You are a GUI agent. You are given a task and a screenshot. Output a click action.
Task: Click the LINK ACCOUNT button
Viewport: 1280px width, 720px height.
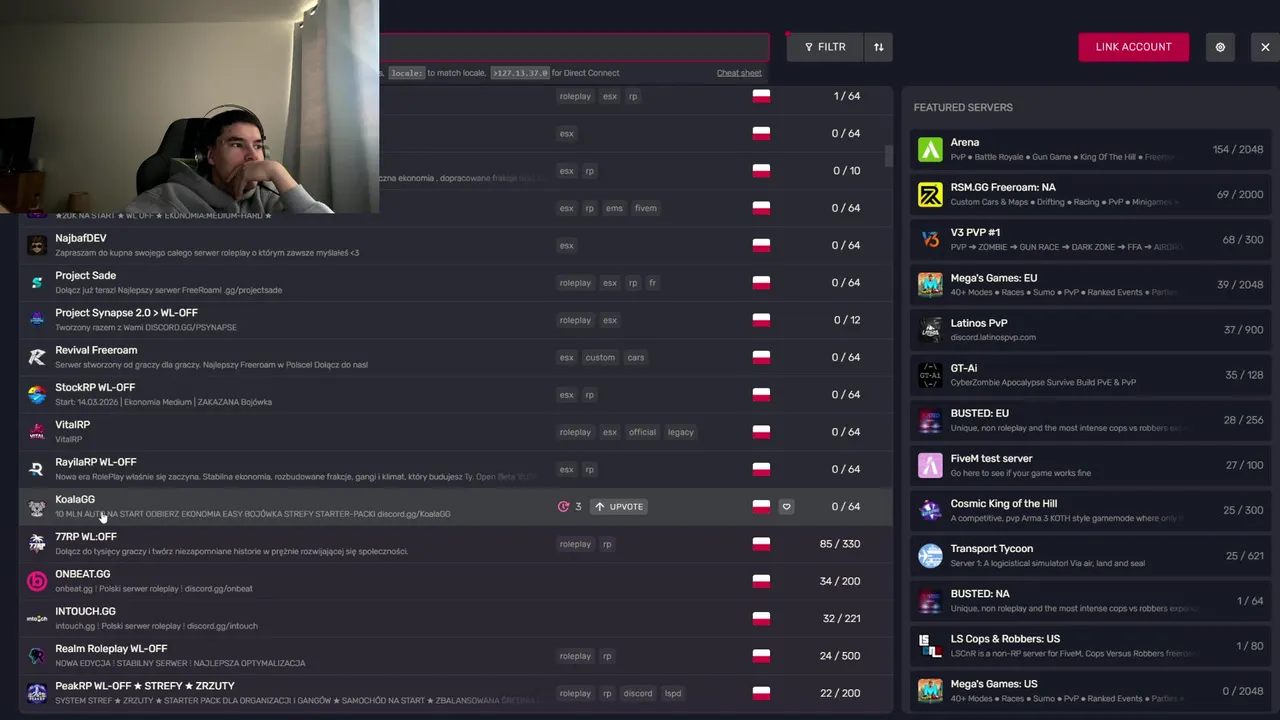(x=1133, y=47)
